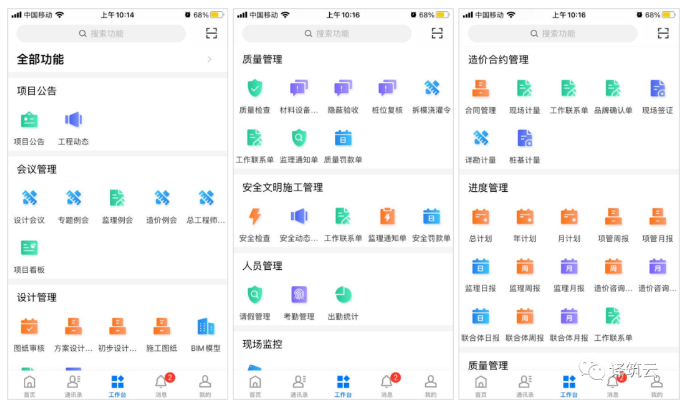Open 施工图纸 in 设计管理
This screenshot has height=409, width=689.
(162, 326)
